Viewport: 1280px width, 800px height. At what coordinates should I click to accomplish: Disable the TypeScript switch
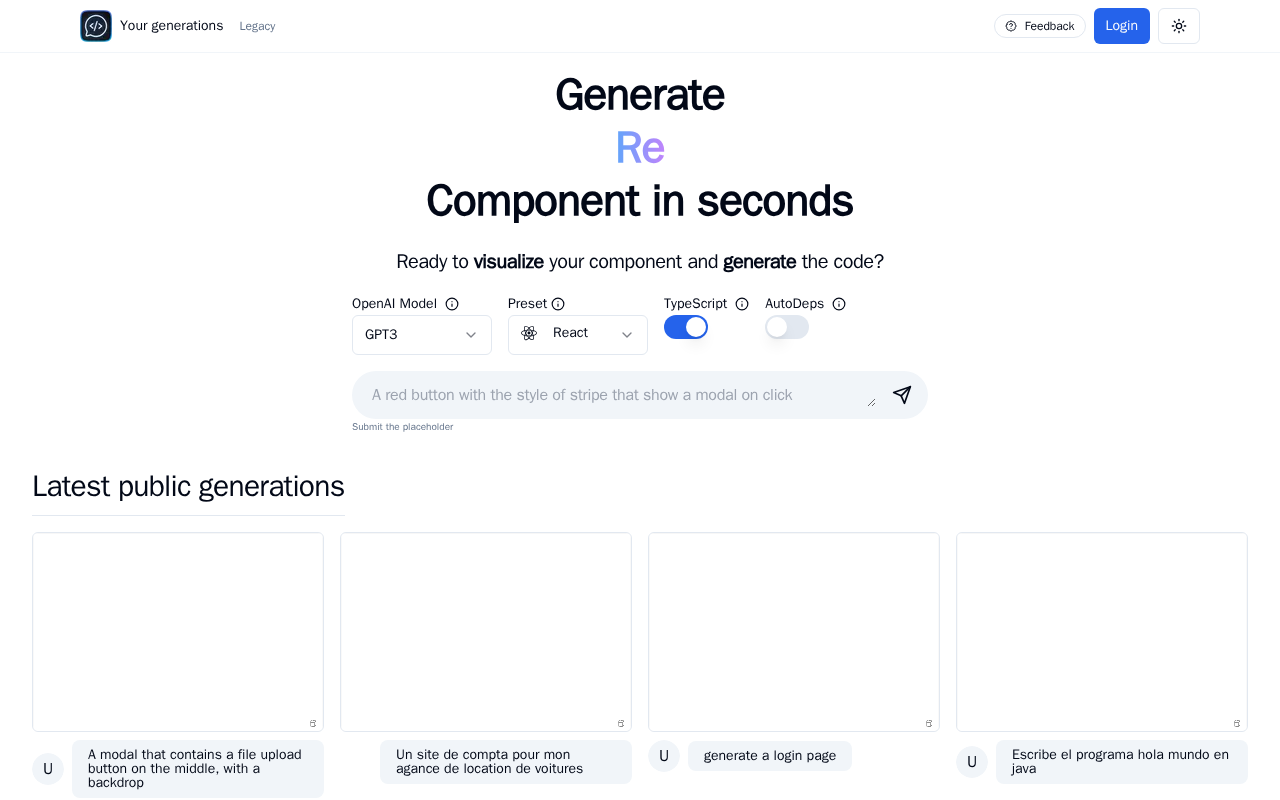[x=686, y=327]
